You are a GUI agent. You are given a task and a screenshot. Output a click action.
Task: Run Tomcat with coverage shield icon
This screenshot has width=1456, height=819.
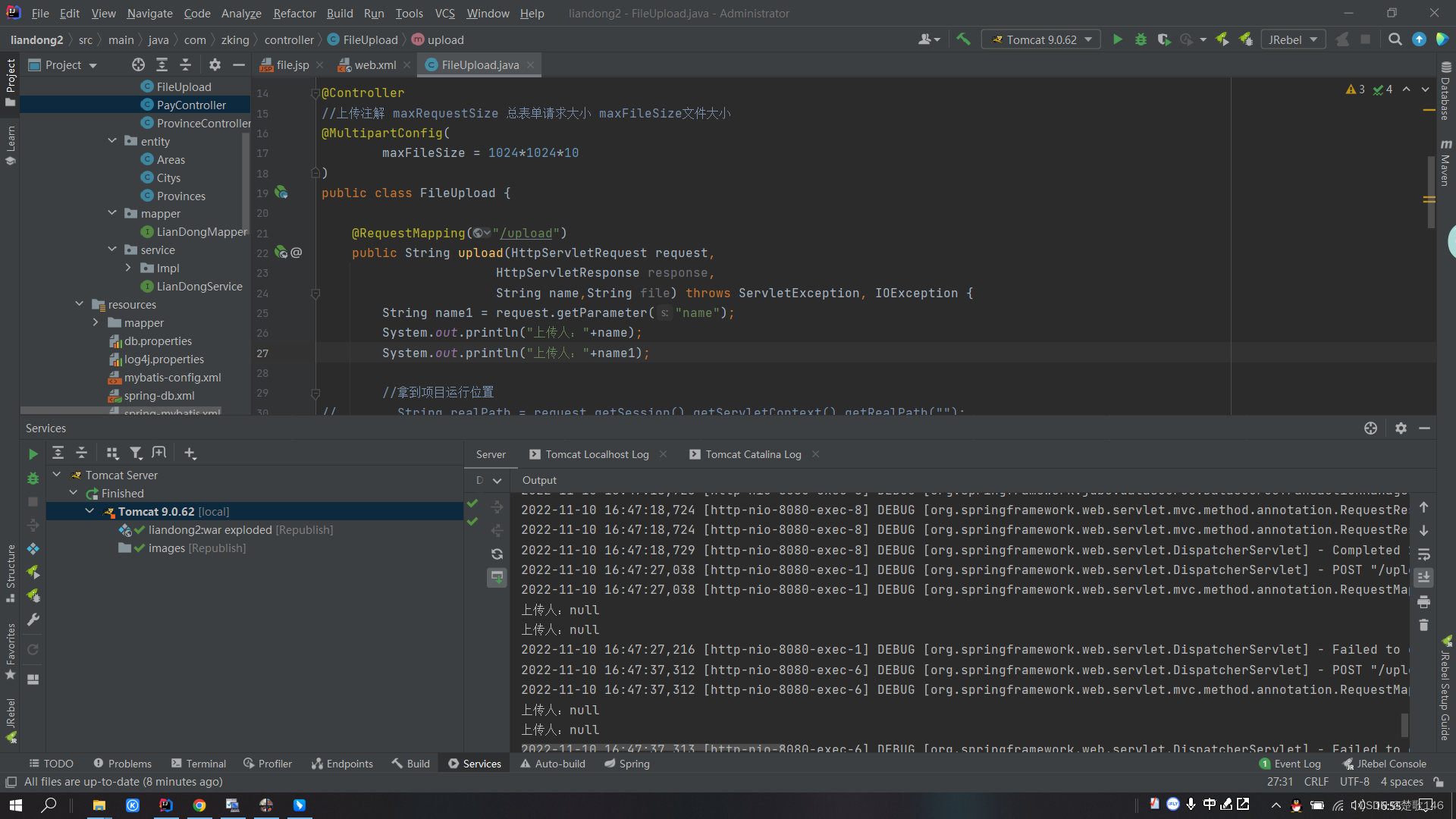click(1164, 39)
